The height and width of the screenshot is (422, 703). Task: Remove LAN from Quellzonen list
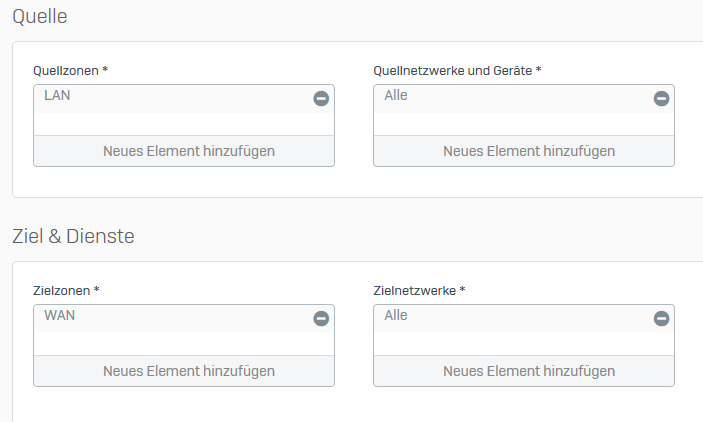[x=321, y=98]
